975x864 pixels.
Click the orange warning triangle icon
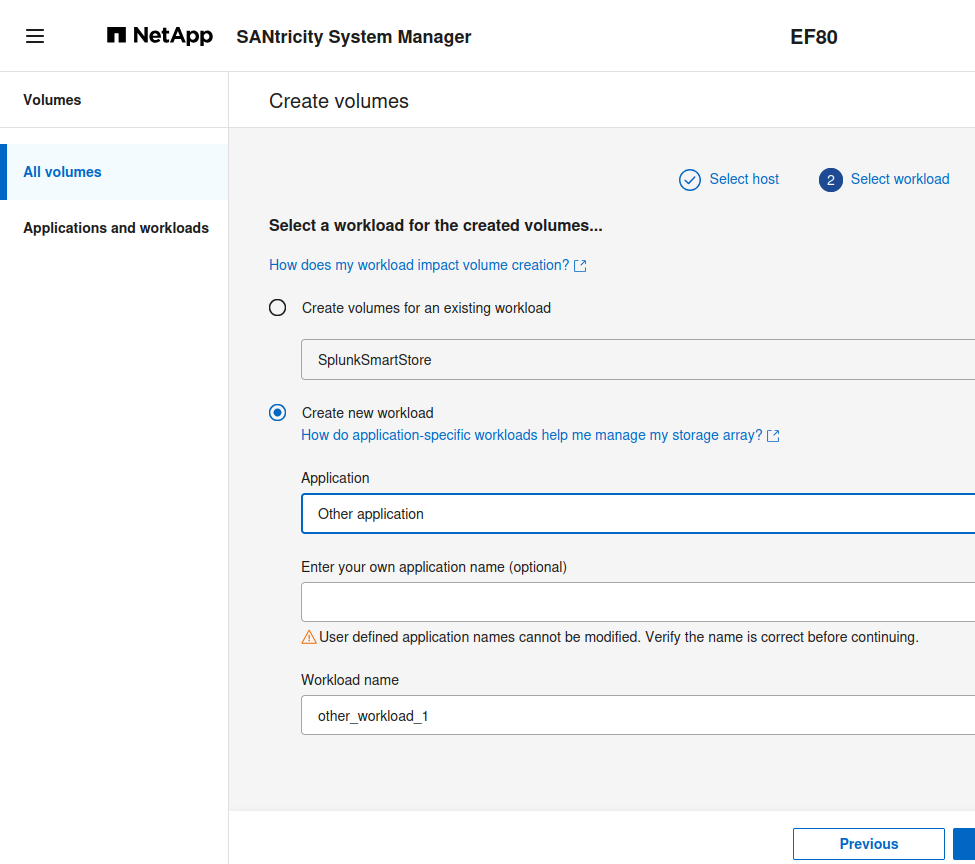pyautogui.click(x=309, y=637)
